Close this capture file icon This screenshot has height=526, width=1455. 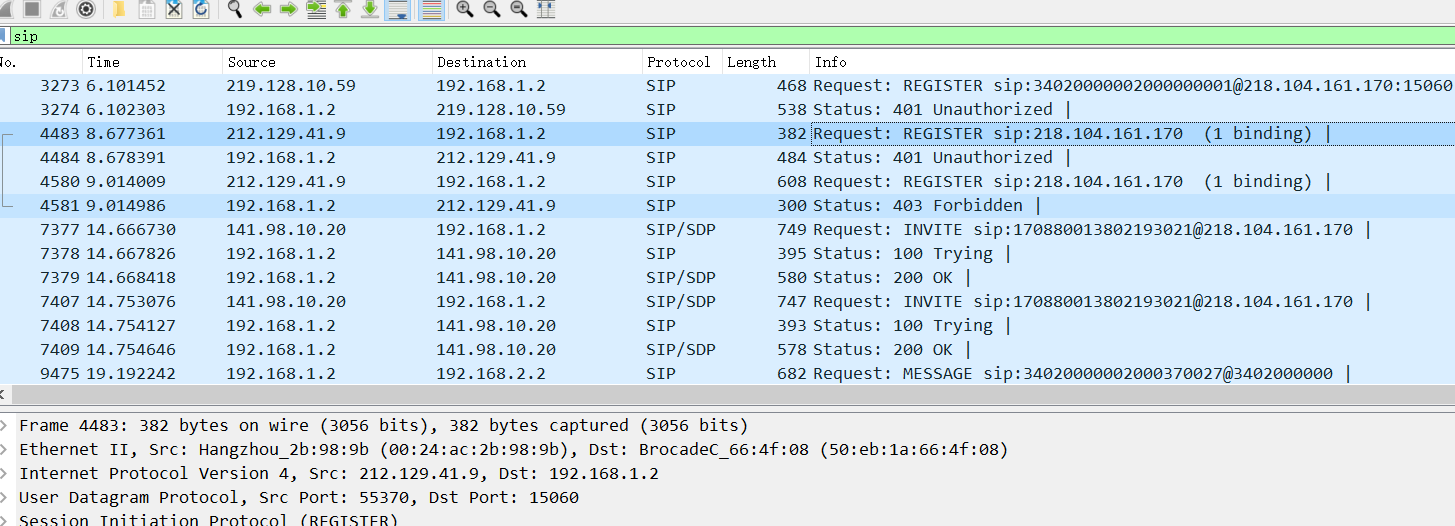(174, 9)
